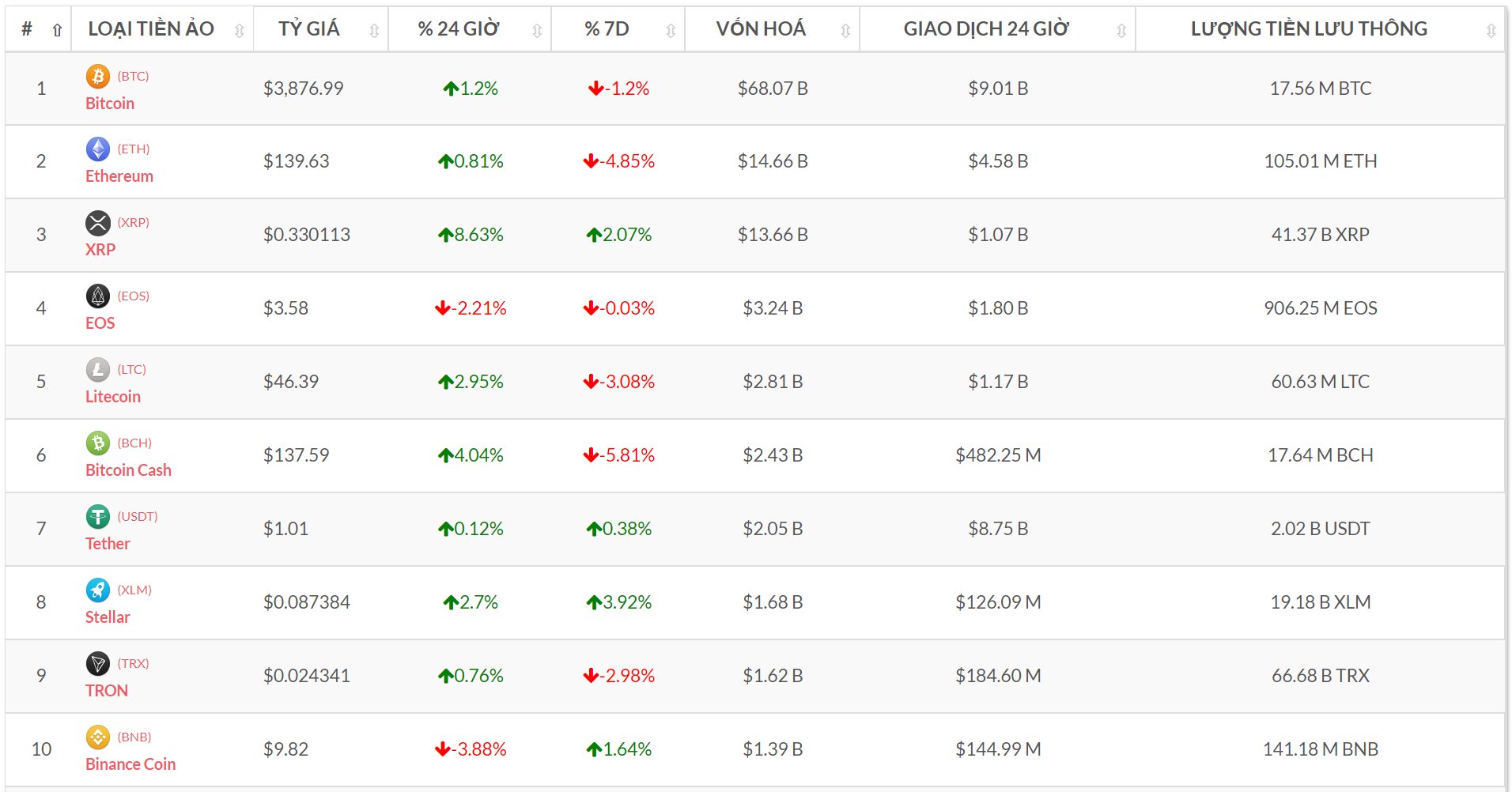This screenshot has width=1512, height=792.
Task: Click the VỐN HOÁ header text
Action: click(x=761, y=28)
